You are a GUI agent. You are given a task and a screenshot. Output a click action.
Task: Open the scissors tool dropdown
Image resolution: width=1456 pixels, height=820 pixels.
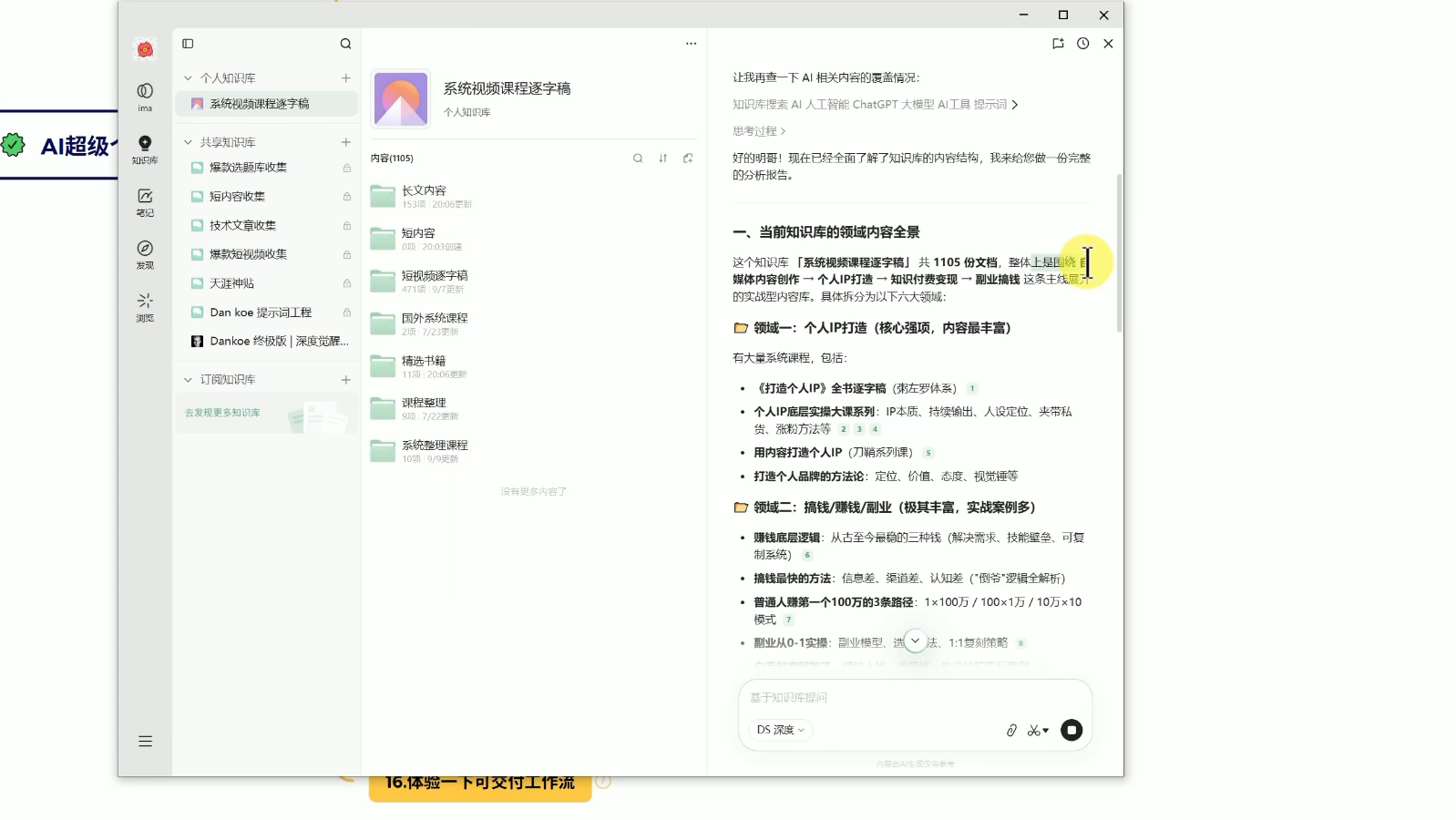[x=1038, y=731]
